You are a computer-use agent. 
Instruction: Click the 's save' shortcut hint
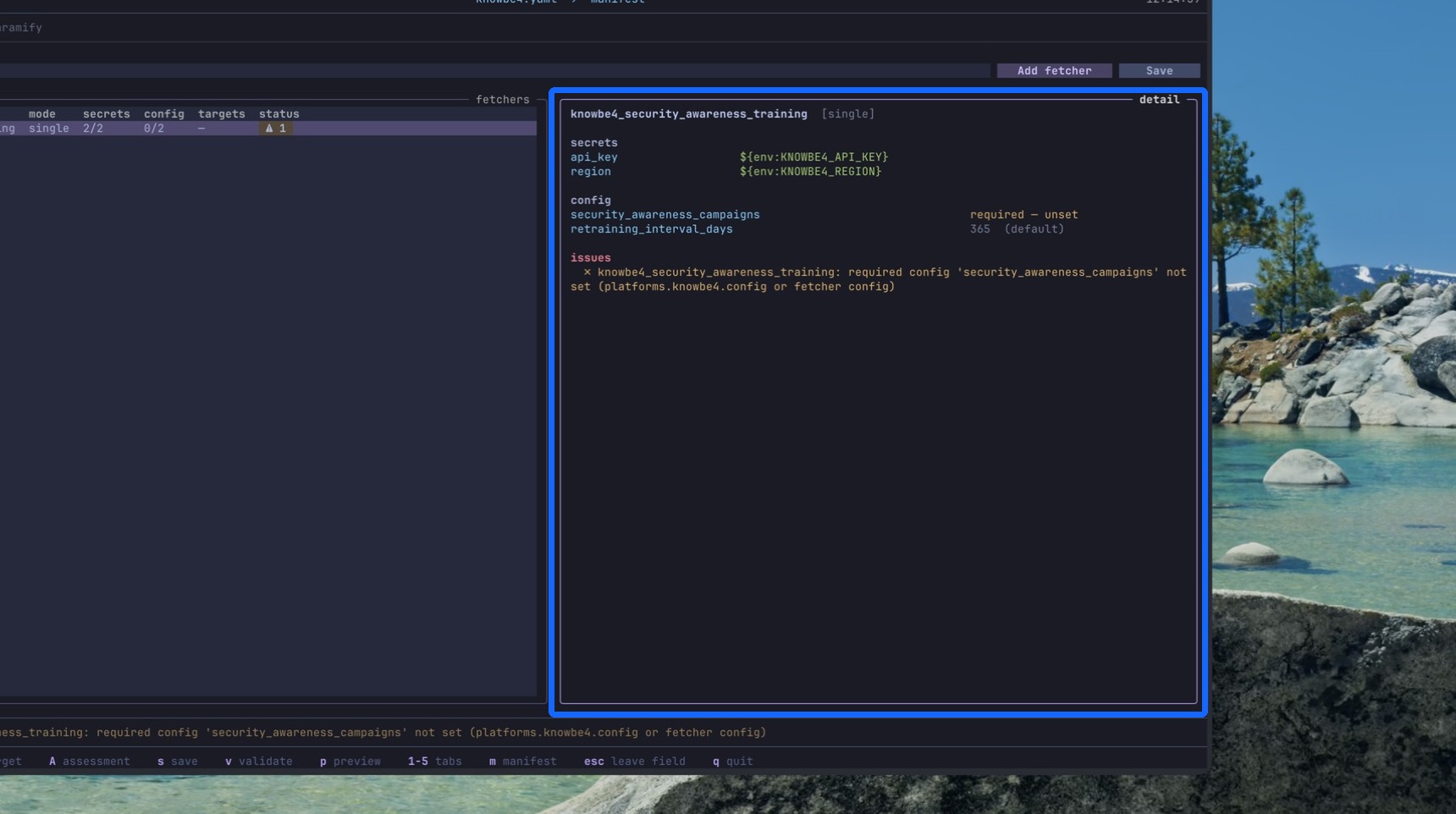pyautogui.click(x=178, y=762)
